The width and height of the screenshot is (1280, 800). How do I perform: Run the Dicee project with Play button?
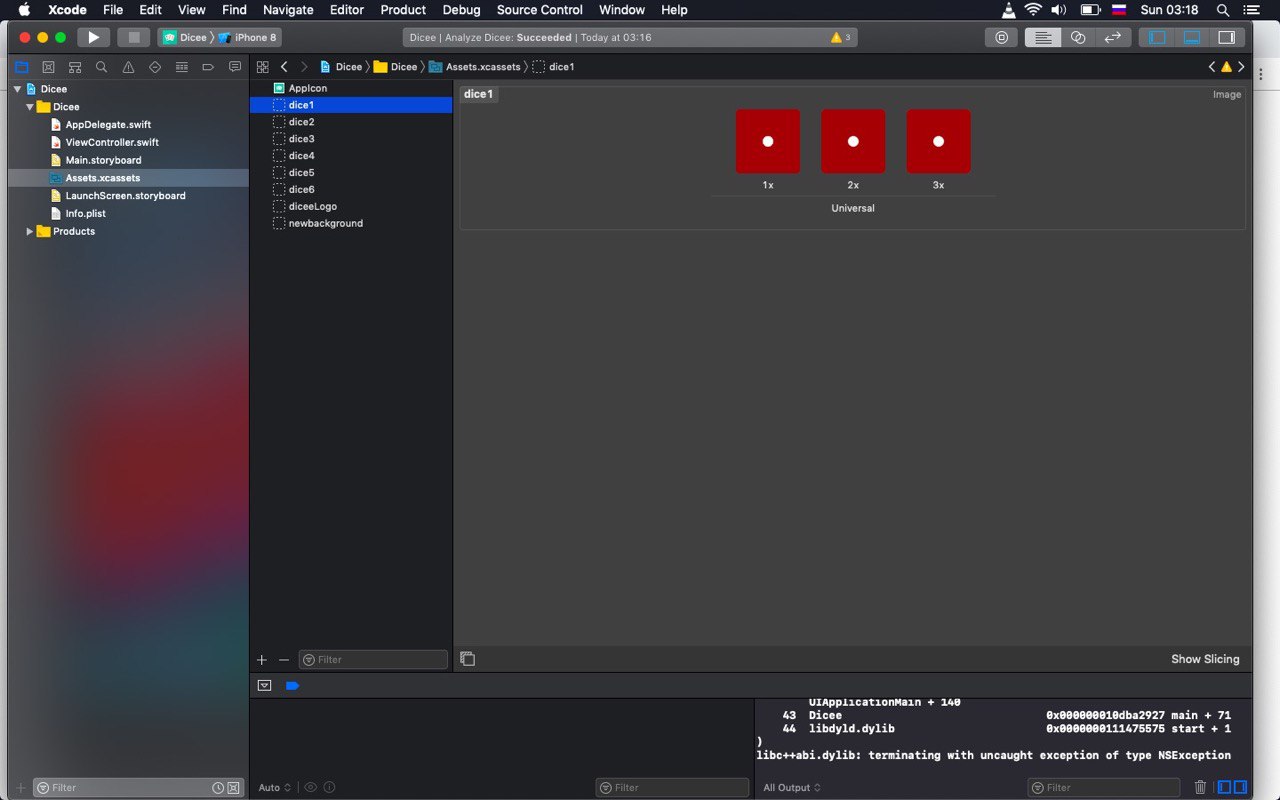(x=93, y=37)
